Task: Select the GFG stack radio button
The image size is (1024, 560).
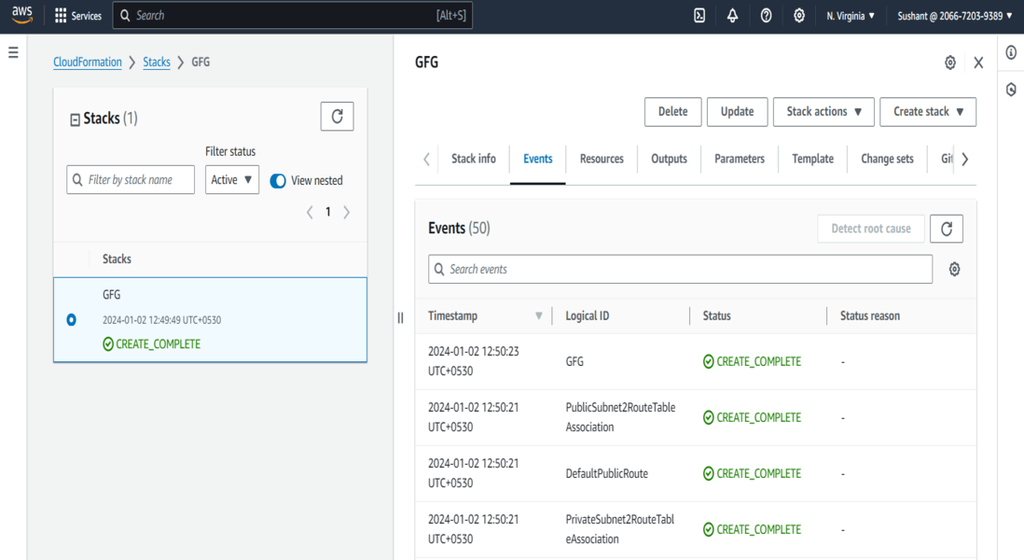Action: pyautogui.click(x=71, y=320)
